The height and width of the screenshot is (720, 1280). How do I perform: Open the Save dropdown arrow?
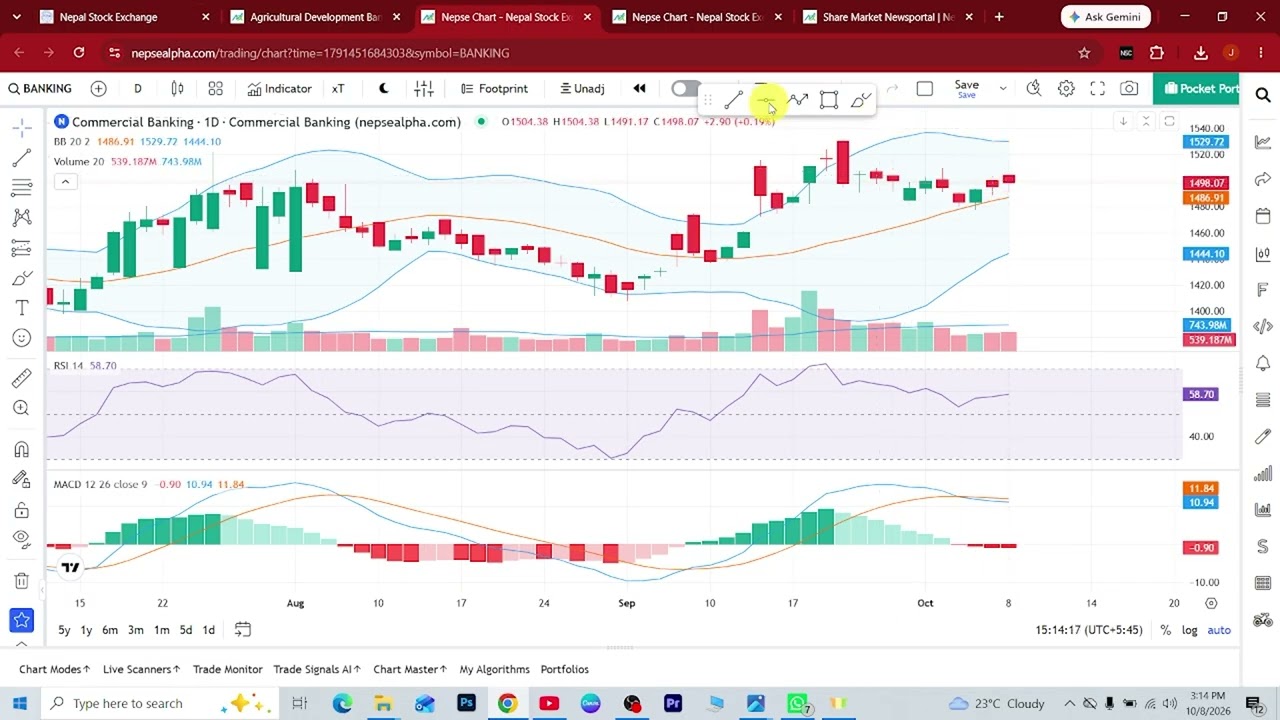click(x=1003, y=89)
